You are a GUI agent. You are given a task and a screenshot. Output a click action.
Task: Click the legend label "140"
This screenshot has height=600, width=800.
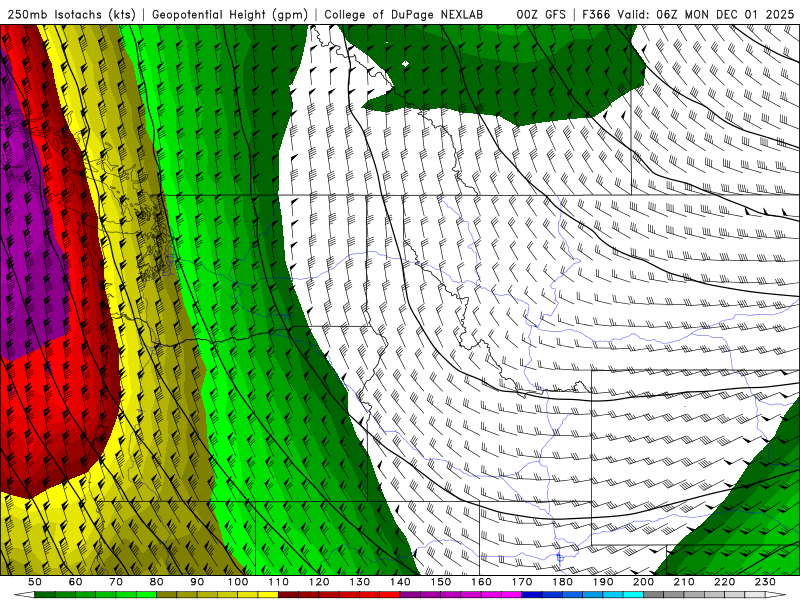(400, 582)
